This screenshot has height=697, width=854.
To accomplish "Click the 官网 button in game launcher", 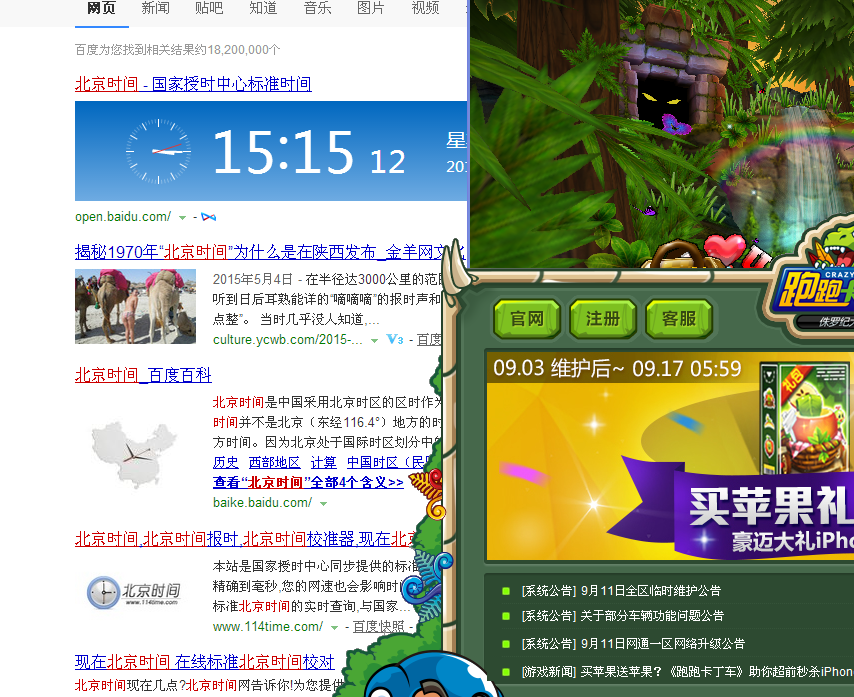I will pyautogui.click(x=527, y=319).
